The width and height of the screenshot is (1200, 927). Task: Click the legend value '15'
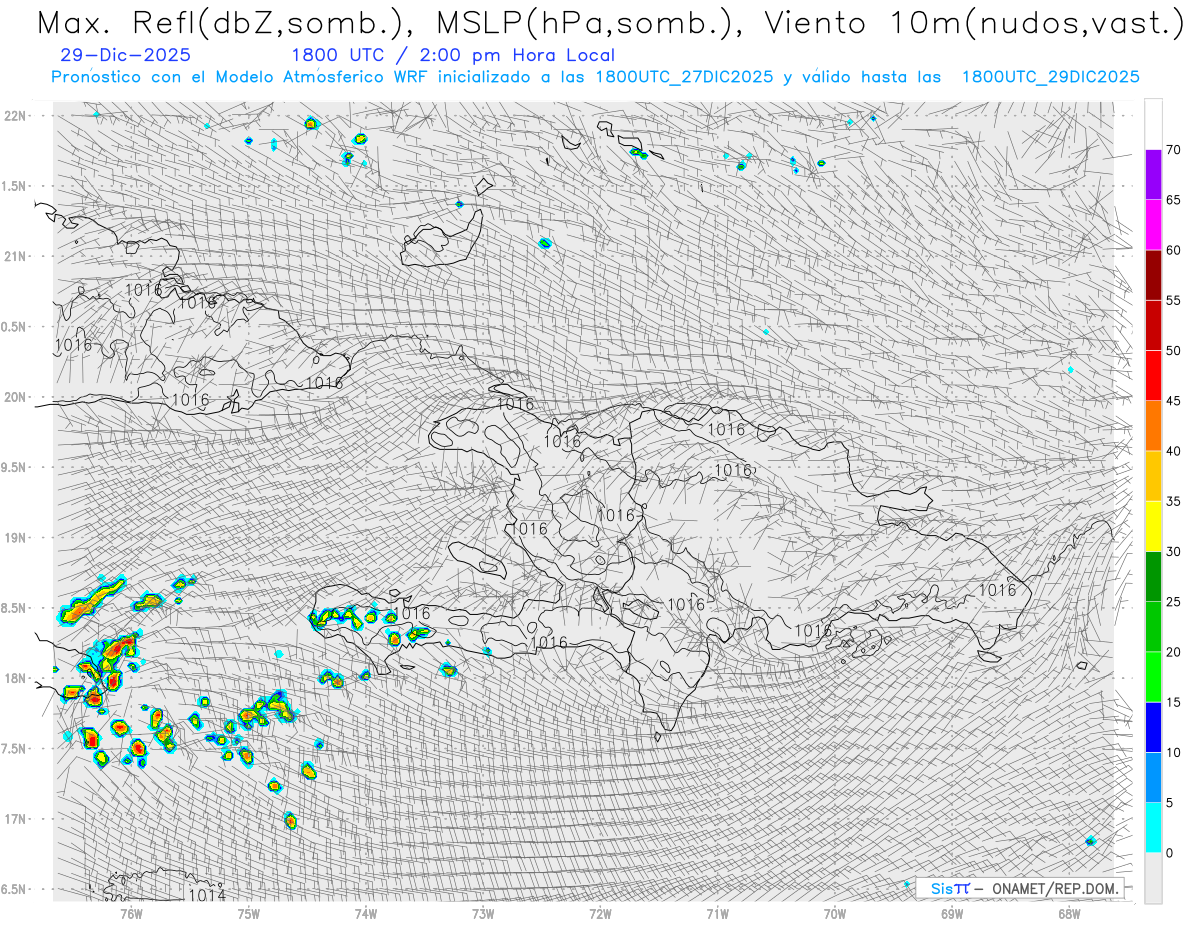point(1173,702)
